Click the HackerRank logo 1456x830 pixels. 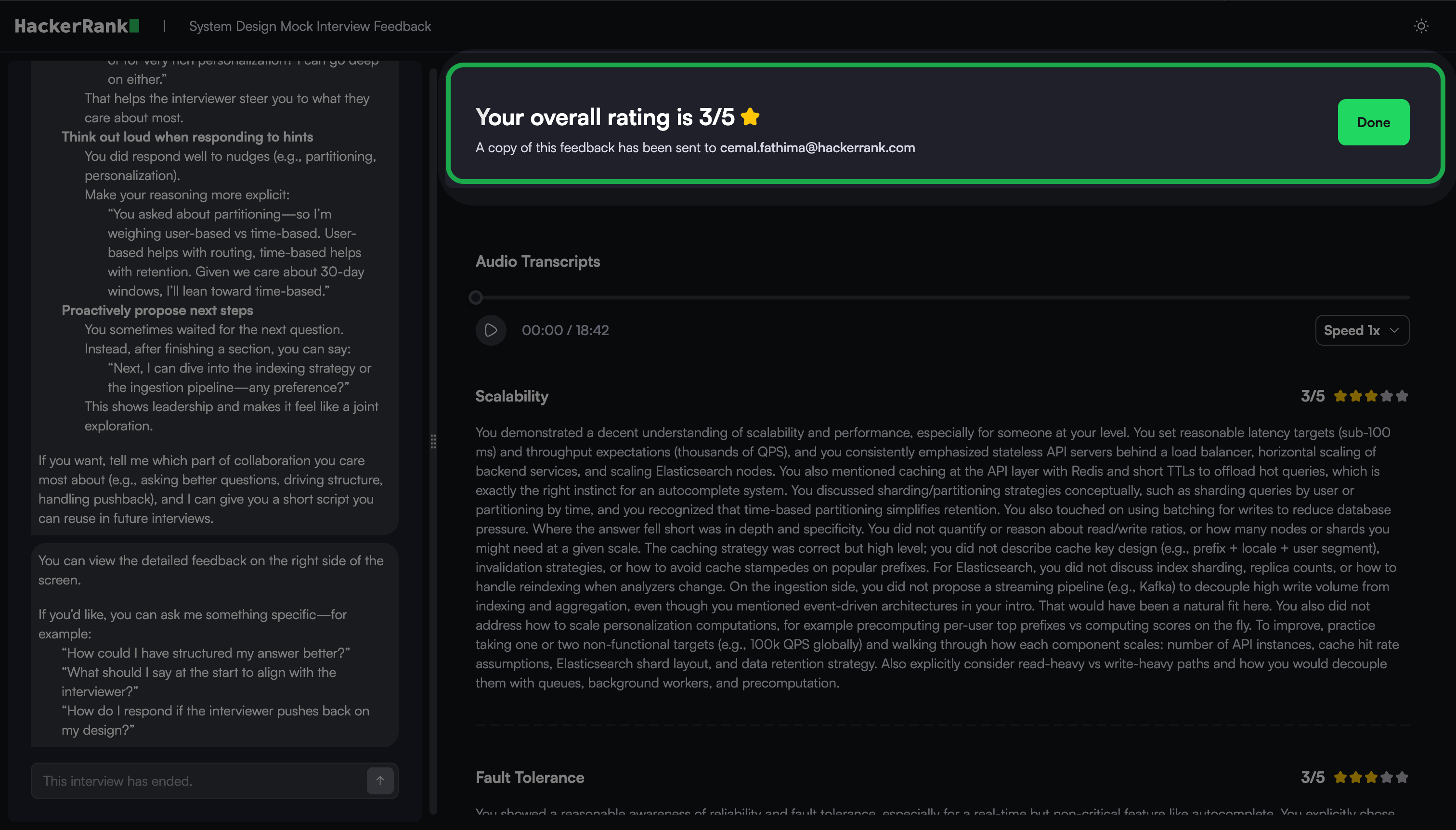point(77,26)
